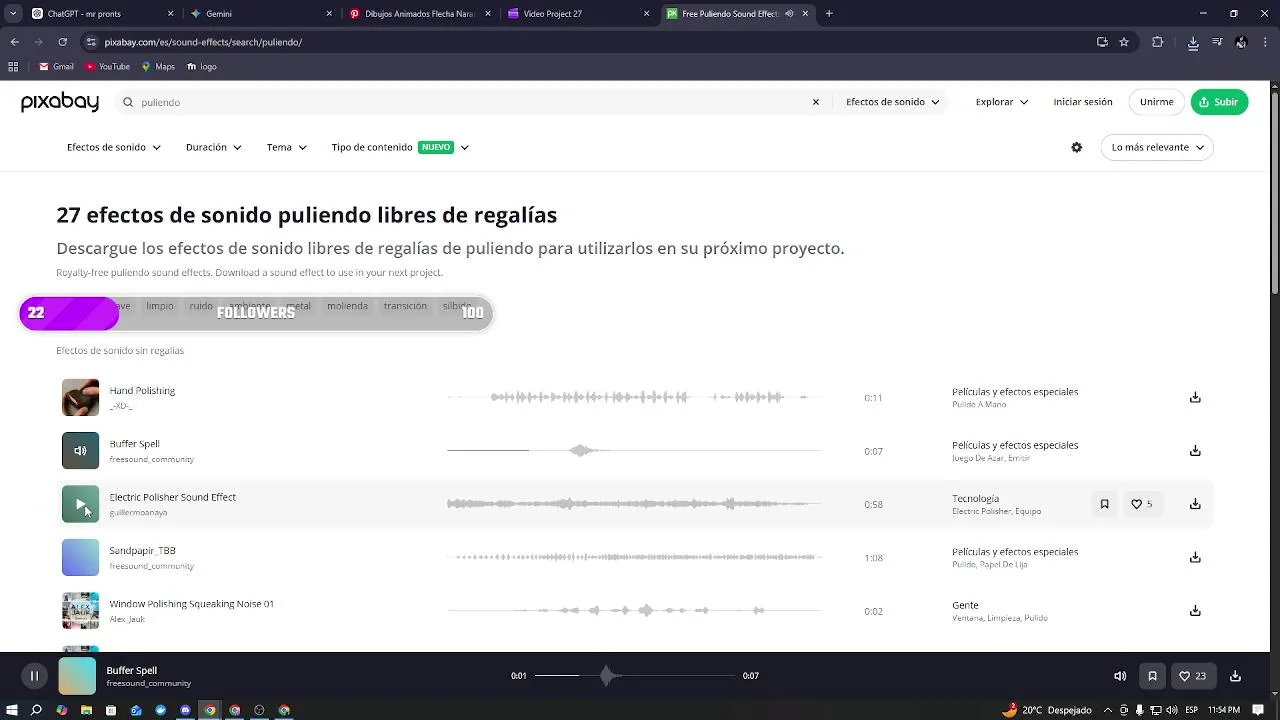Go back in browser history
Image resolution: width=1280 pixels, height=720 pixels.
[x=14, y=42]
